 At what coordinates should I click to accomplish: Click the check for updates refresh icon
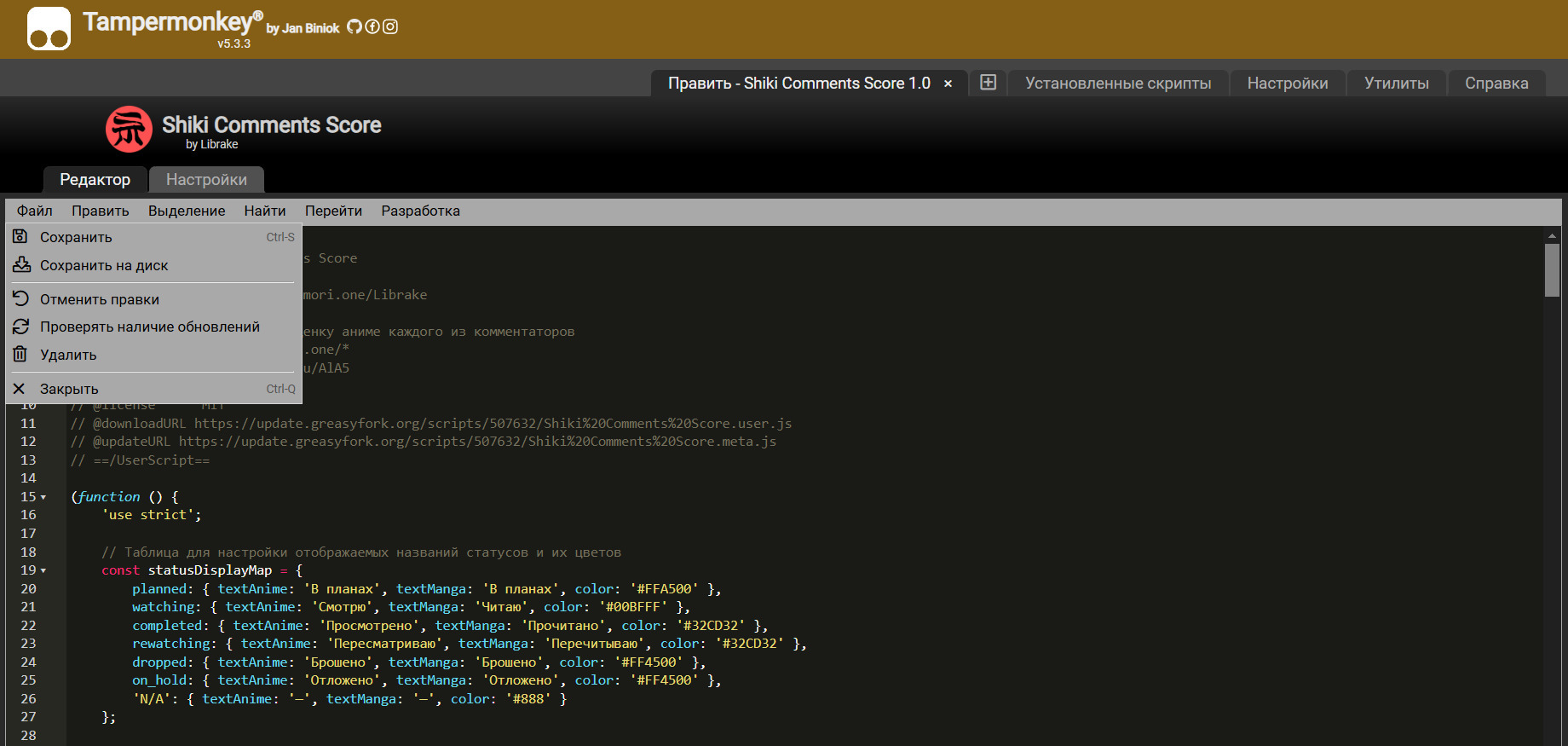20,327
